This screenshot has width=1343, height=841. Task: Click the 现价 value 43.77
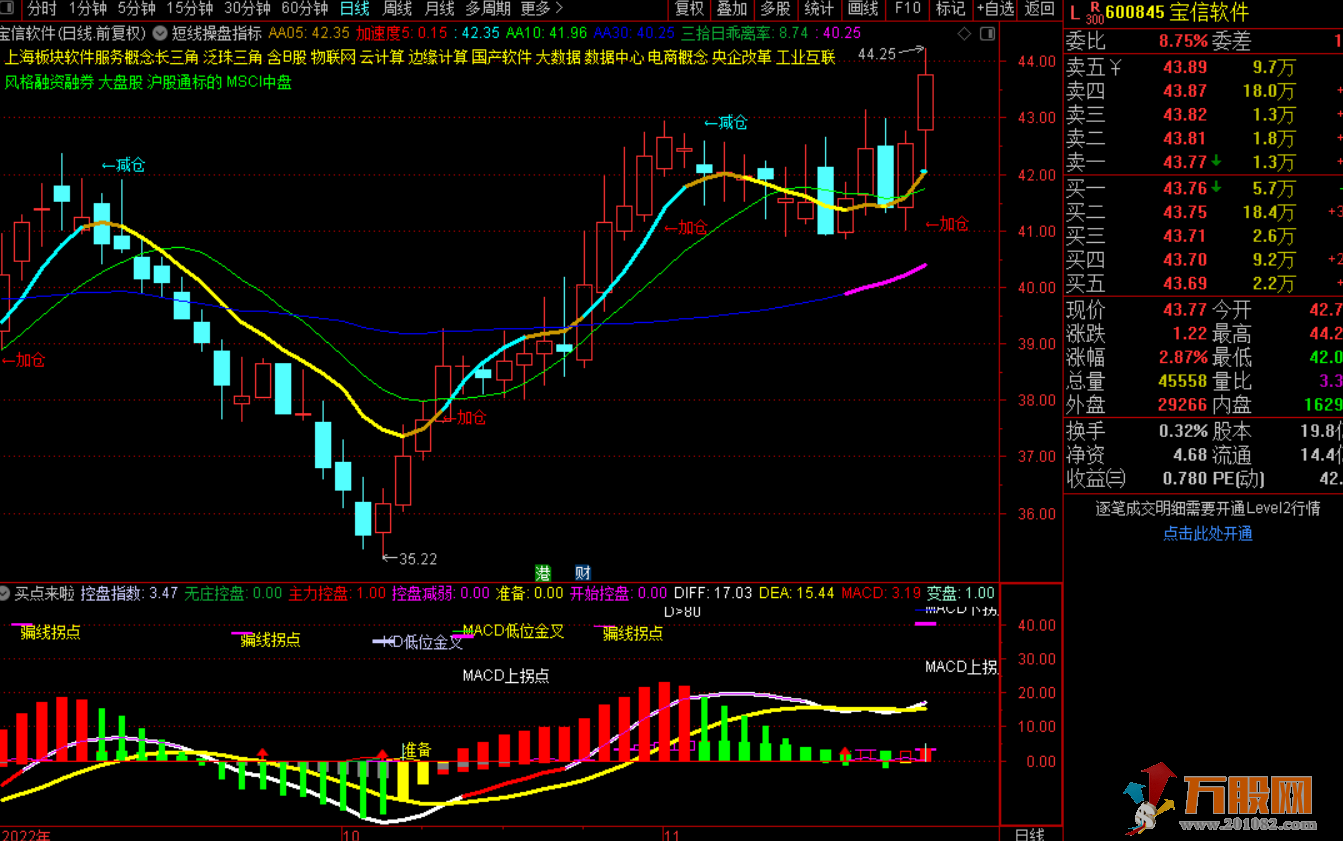point(1185,310)
